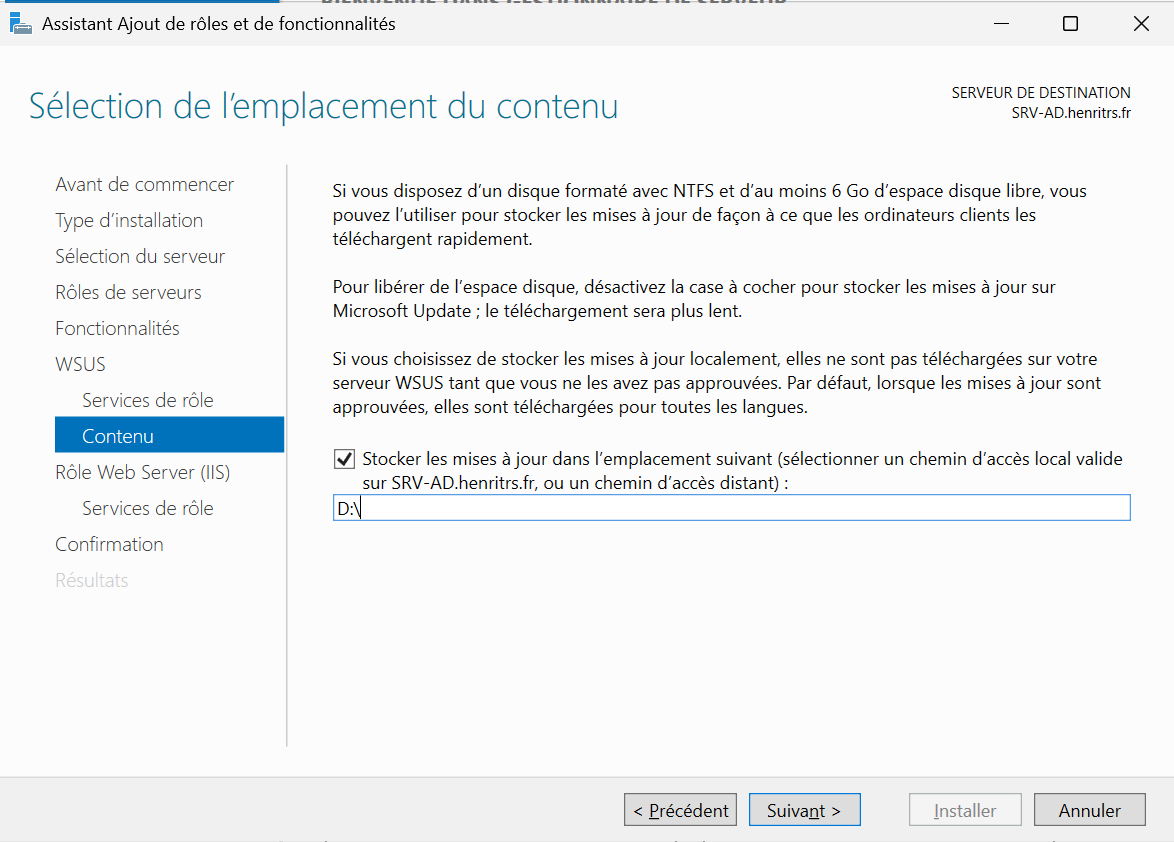Open the Rôles de serveurs step

click(128, 292)
